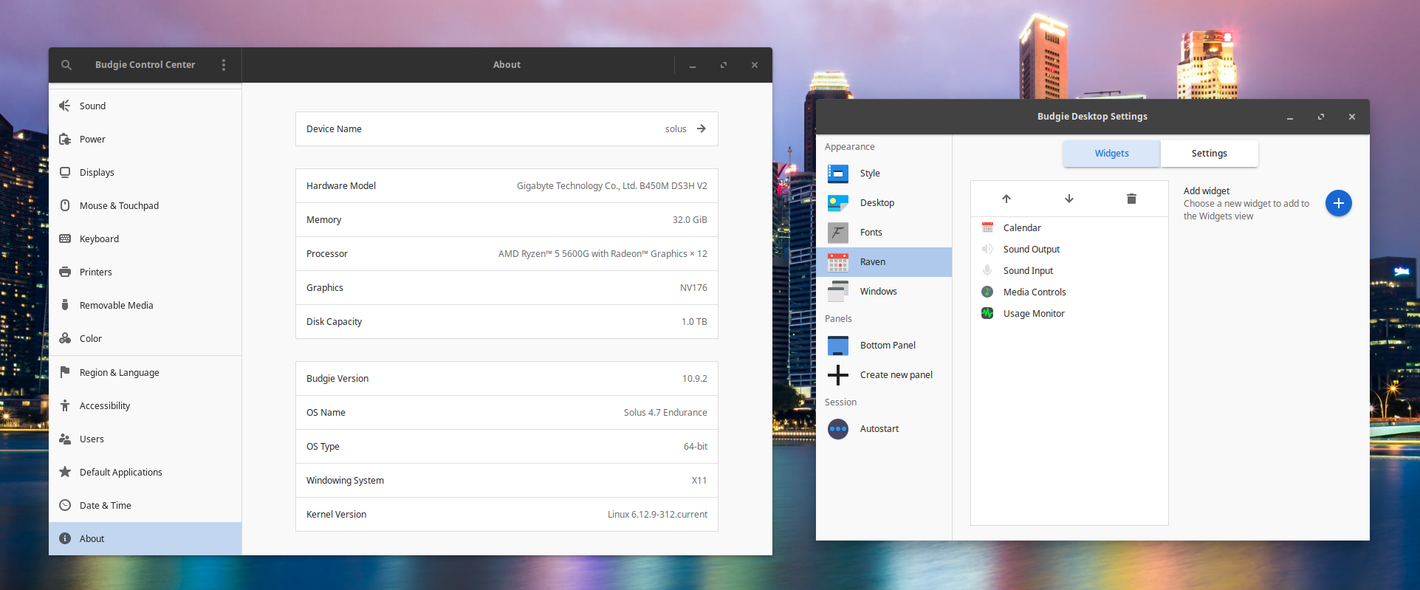Click the Usage Monitor widget icon
1420x590 pixels.
pos(988,313)
